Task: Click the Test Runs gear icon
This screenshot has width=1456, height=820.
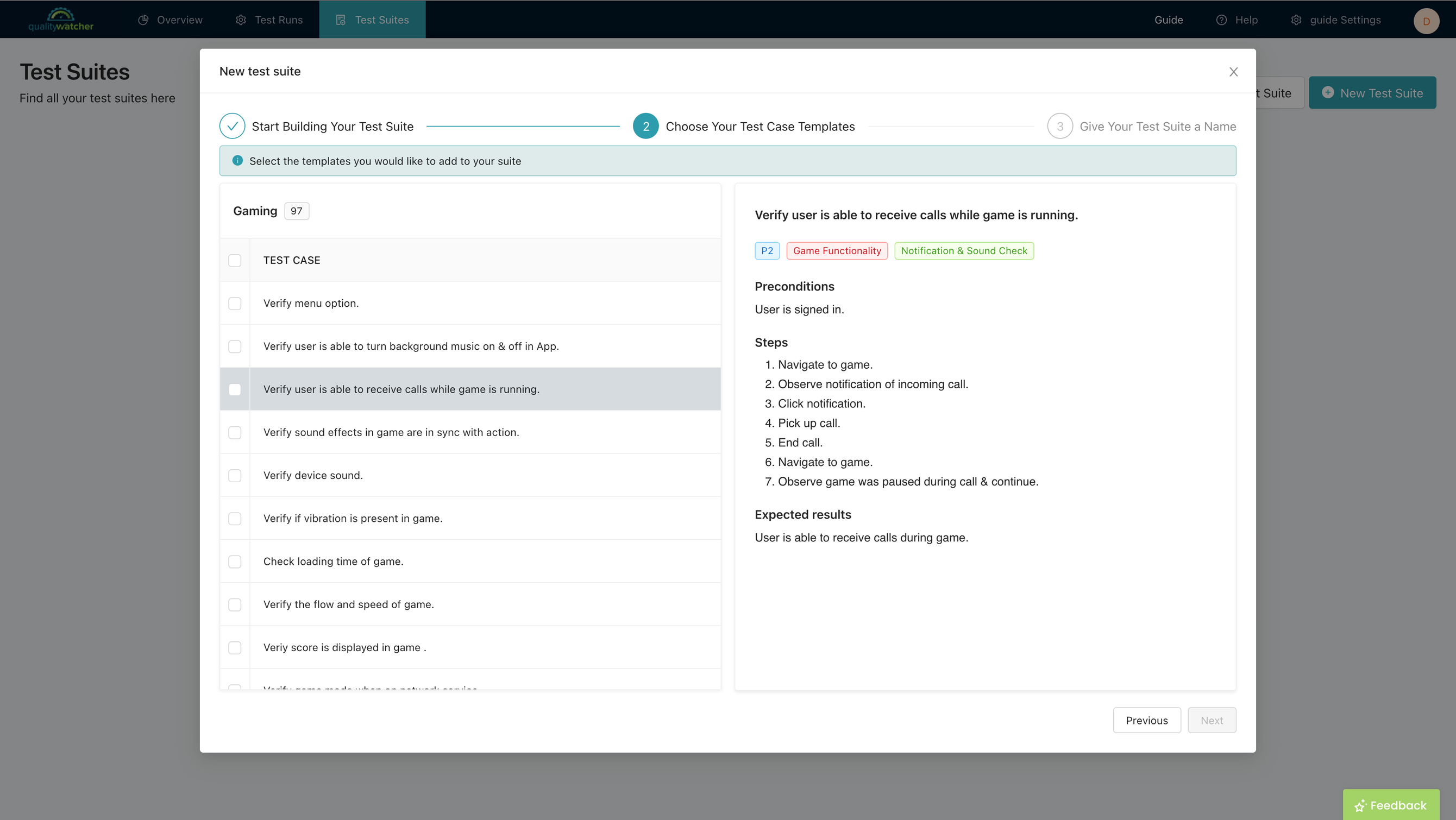Action: click(241, 20)
